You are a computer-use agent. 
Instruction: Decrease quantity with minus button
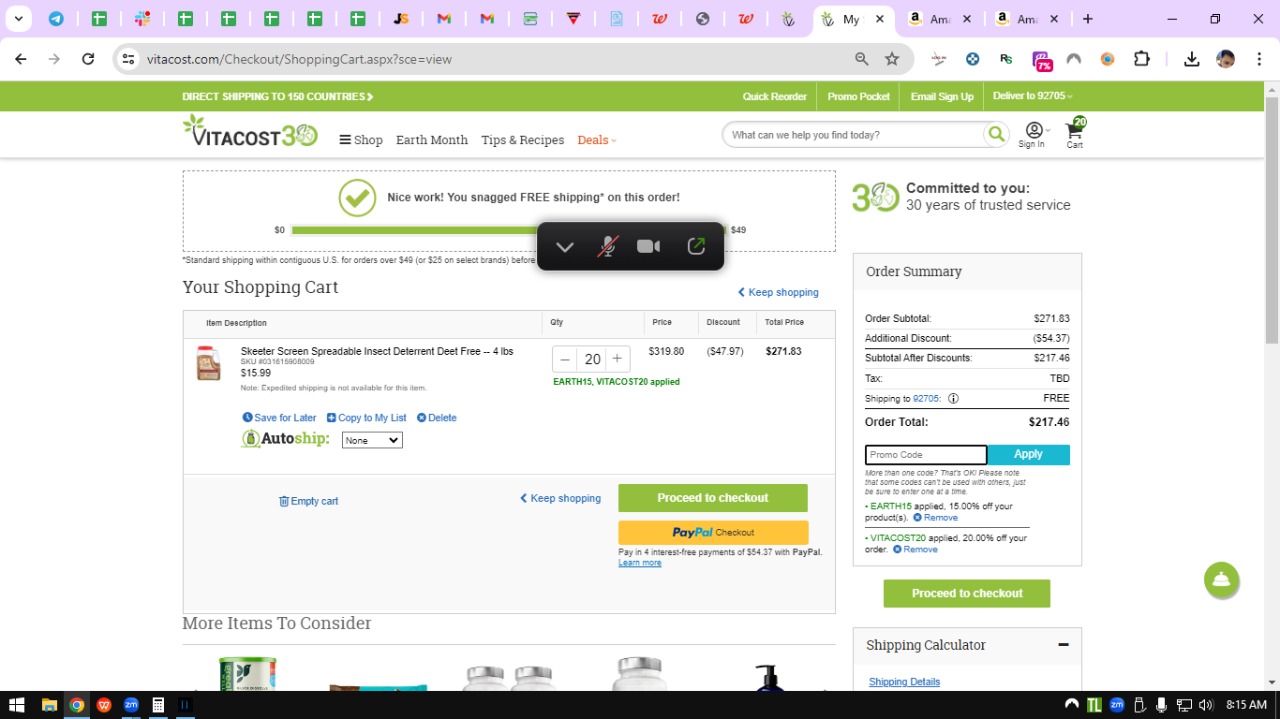pos(565,359)
